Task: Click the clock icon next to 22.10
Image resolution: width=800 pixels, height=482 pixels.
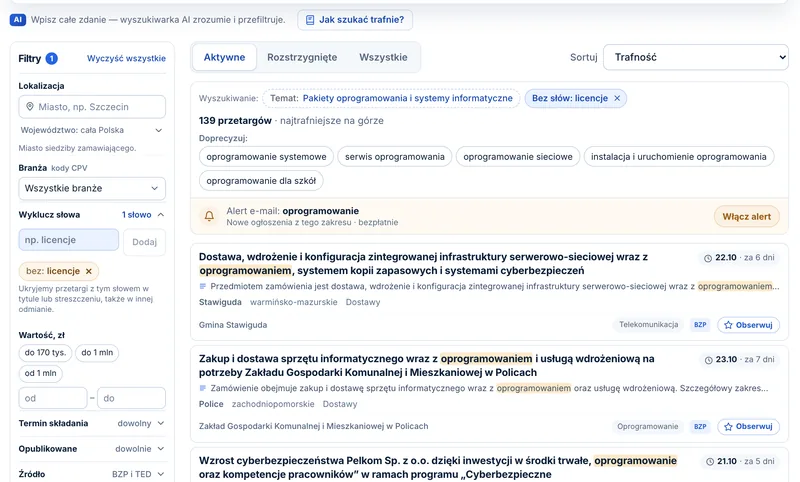Action: 708,258
